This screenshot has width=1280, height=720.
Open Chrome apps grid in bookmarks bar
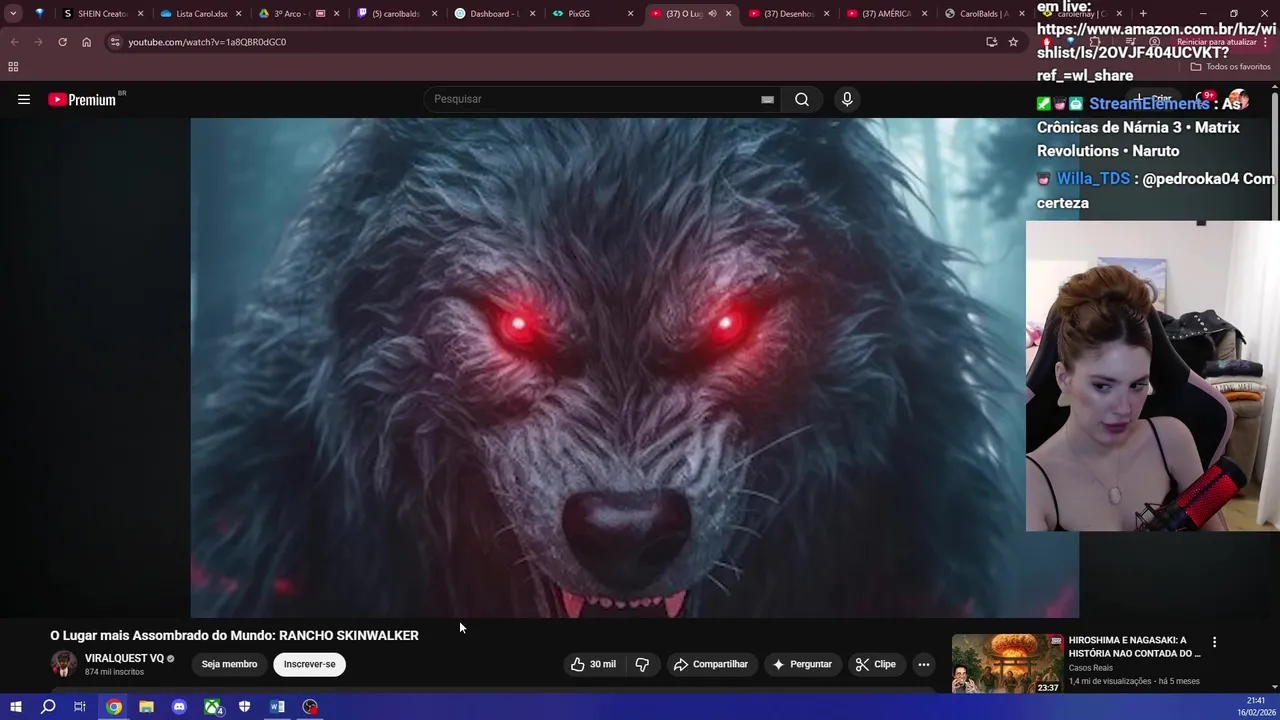click(13, 67)
